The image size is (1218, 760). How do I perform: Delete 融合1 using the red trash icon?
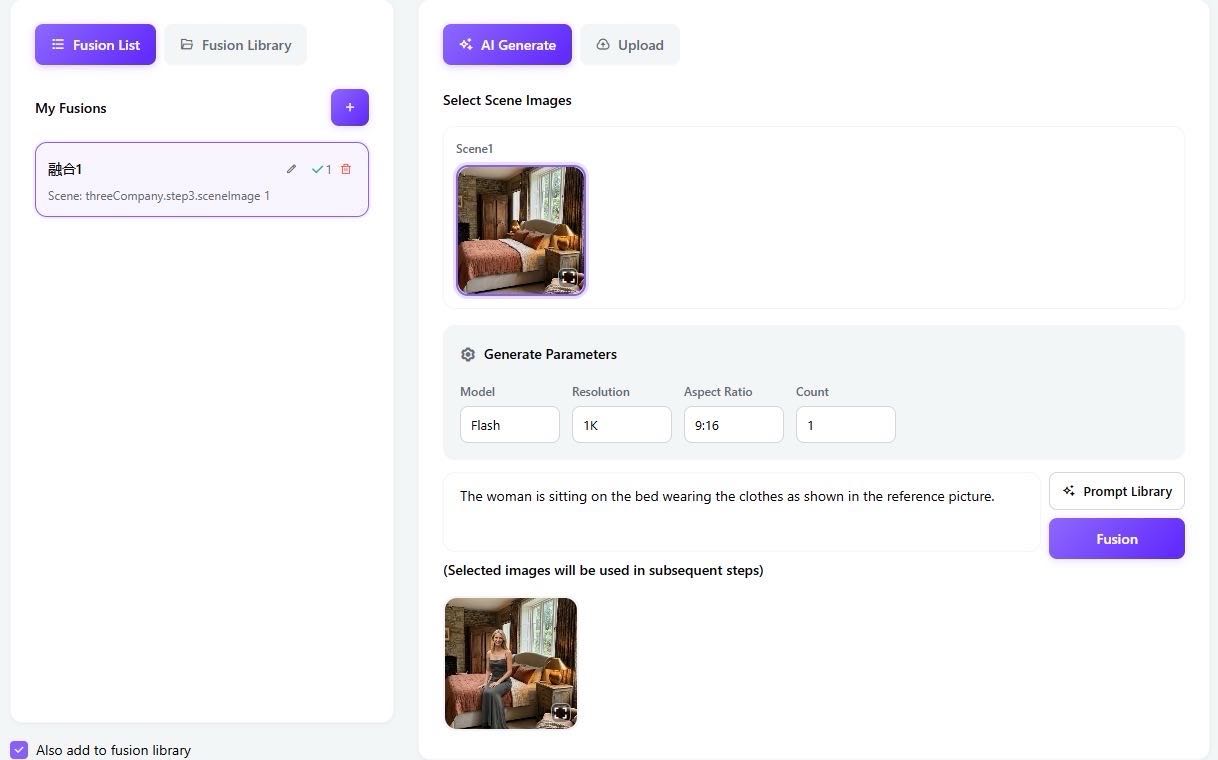(x=346, y=169)
